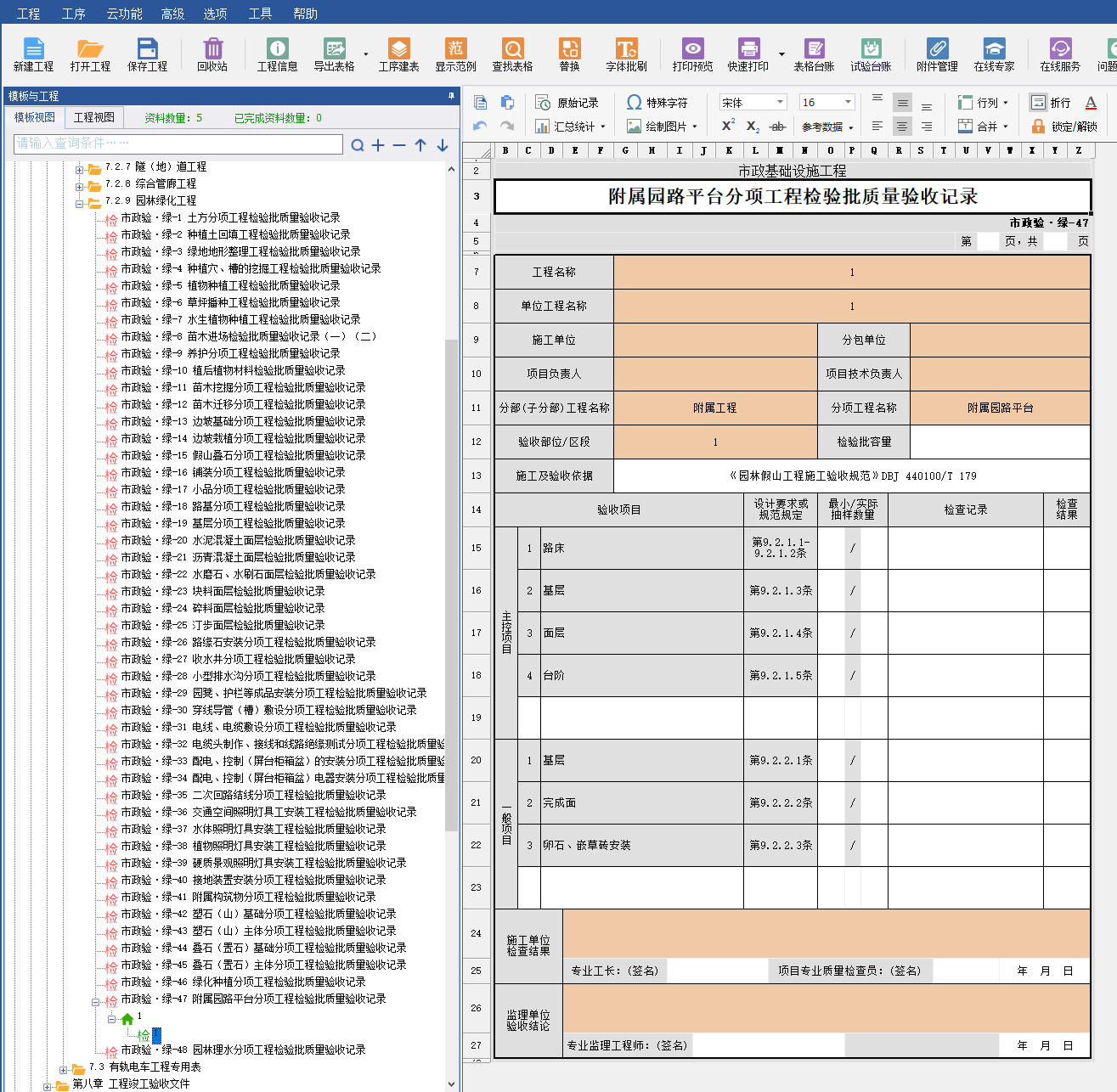Insert 特殊字符 special character

point(657,103)
